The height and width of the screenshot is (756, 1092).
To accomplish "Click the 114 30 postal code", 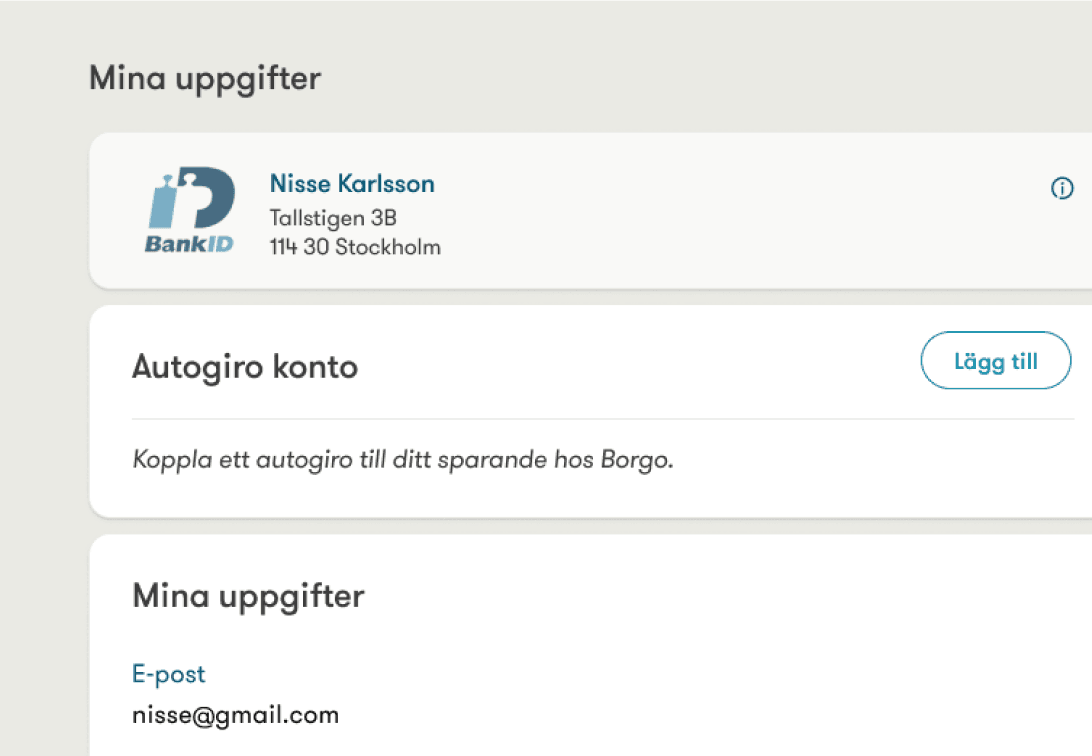I will tap(300, 247).
